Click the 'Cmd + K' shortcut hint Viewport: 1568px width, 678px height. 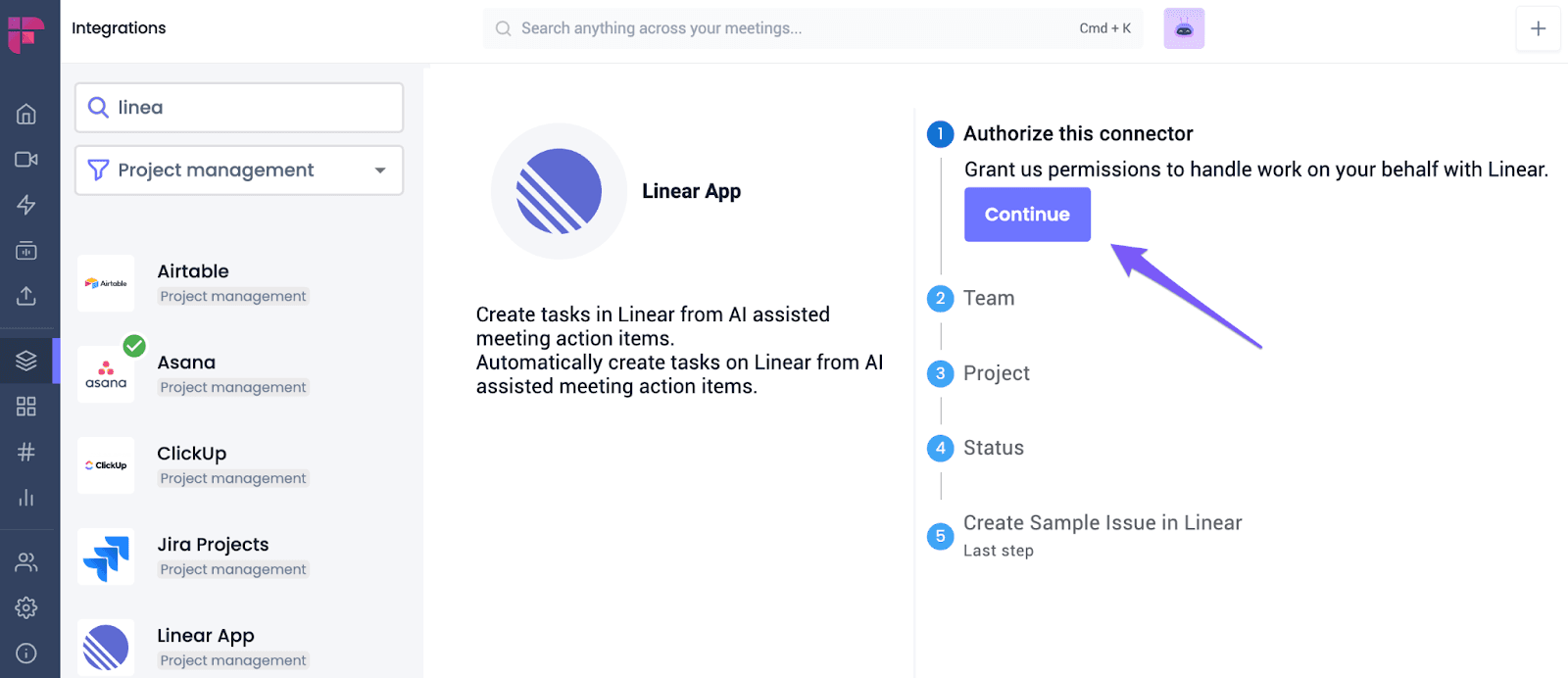click(1105, 28)
